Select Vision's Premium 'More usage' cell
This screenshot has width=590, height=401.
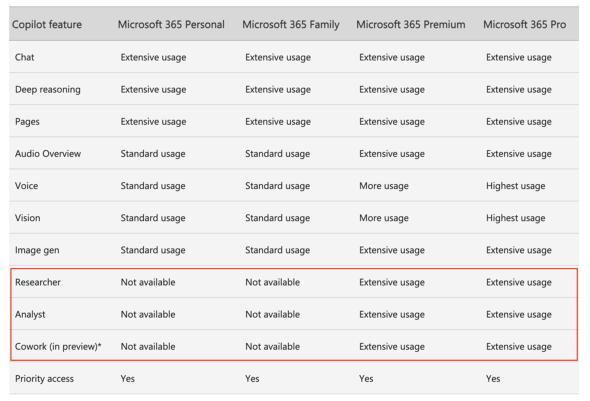point(384,218)
